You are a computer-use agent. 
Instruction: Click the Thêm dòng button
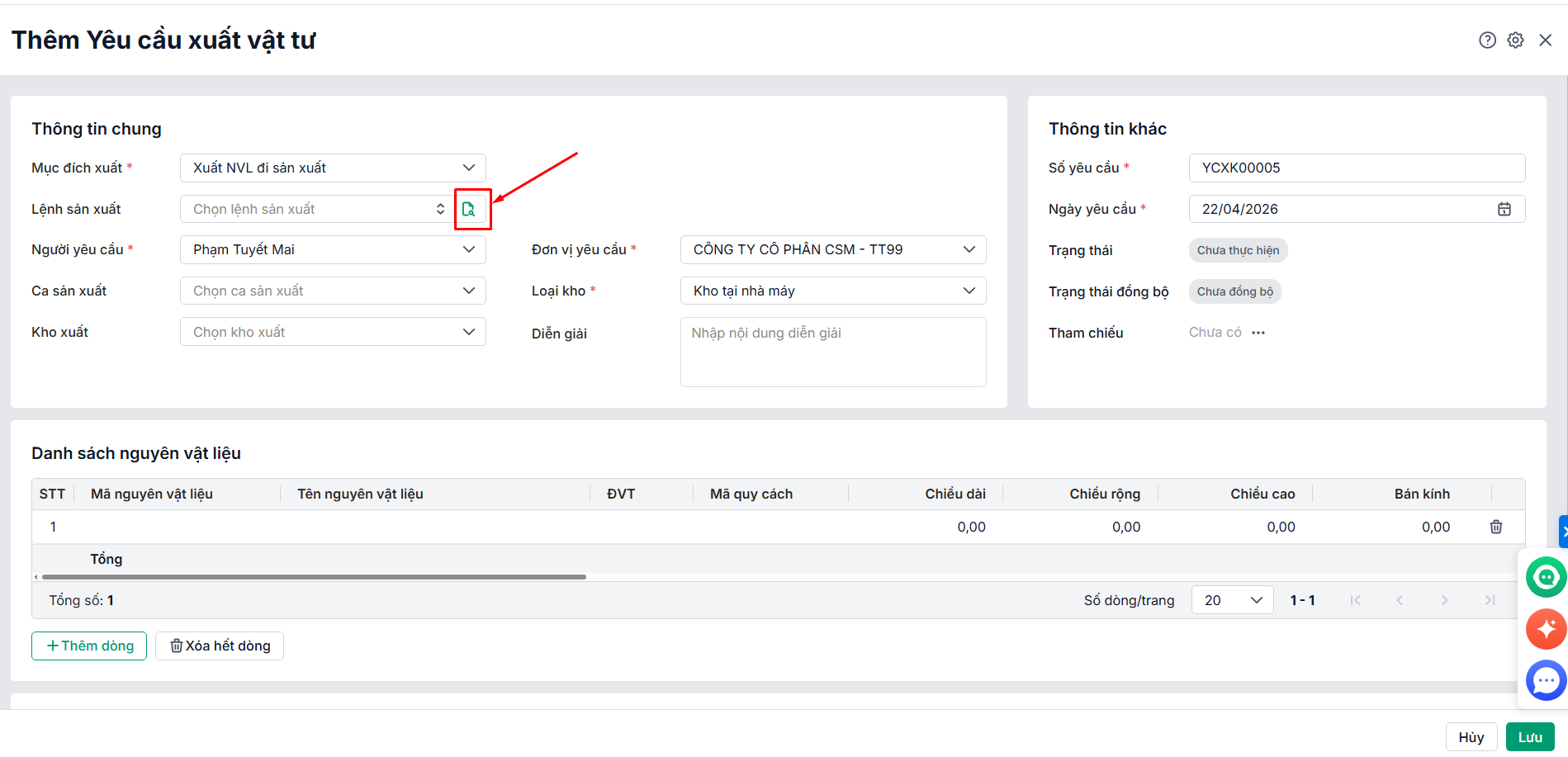click(x=89, y=646)
